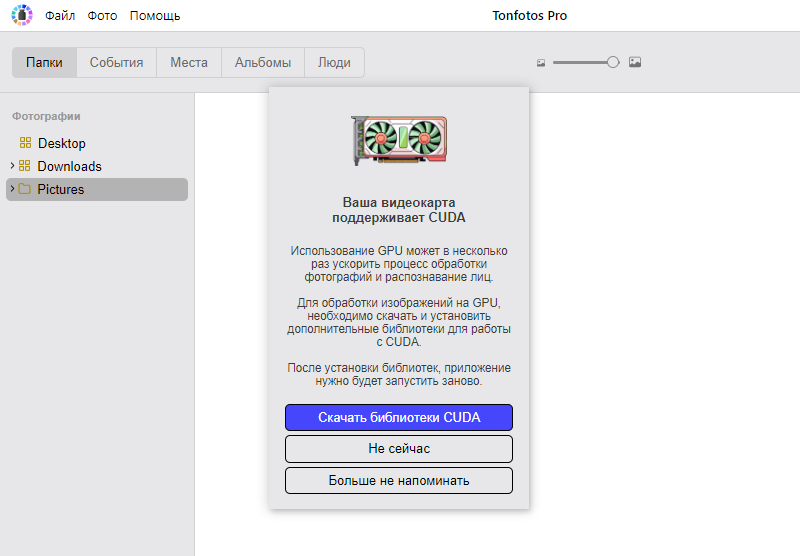Click the large thumbnail size icon
This screenshot has height=556, width=800.
tap(635, 62)
